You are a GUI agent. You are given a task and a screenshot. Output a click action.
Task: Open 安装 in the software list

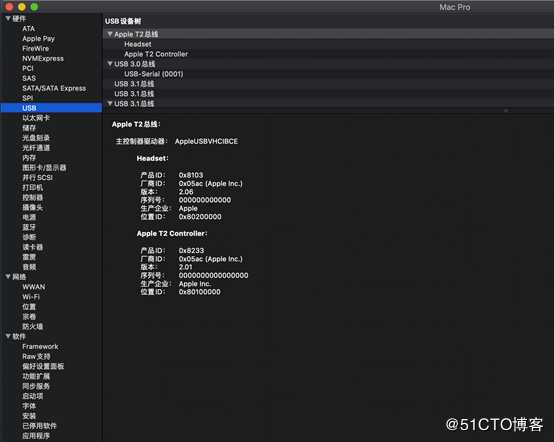(29, 416)
